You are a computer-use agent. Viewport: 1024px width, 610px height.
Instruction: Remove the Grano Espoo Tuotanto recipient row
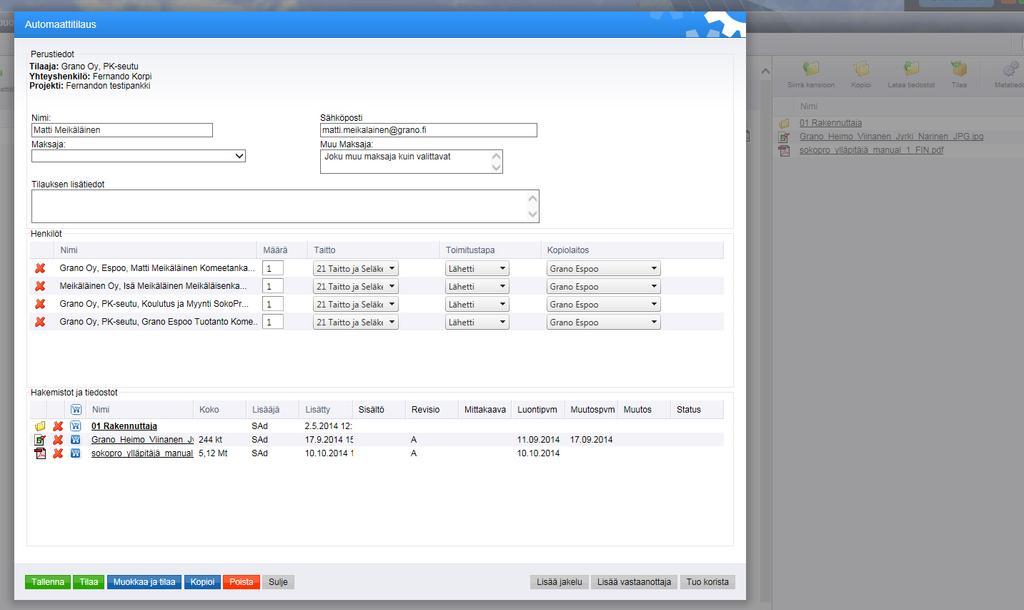click(x=40, y=322)
